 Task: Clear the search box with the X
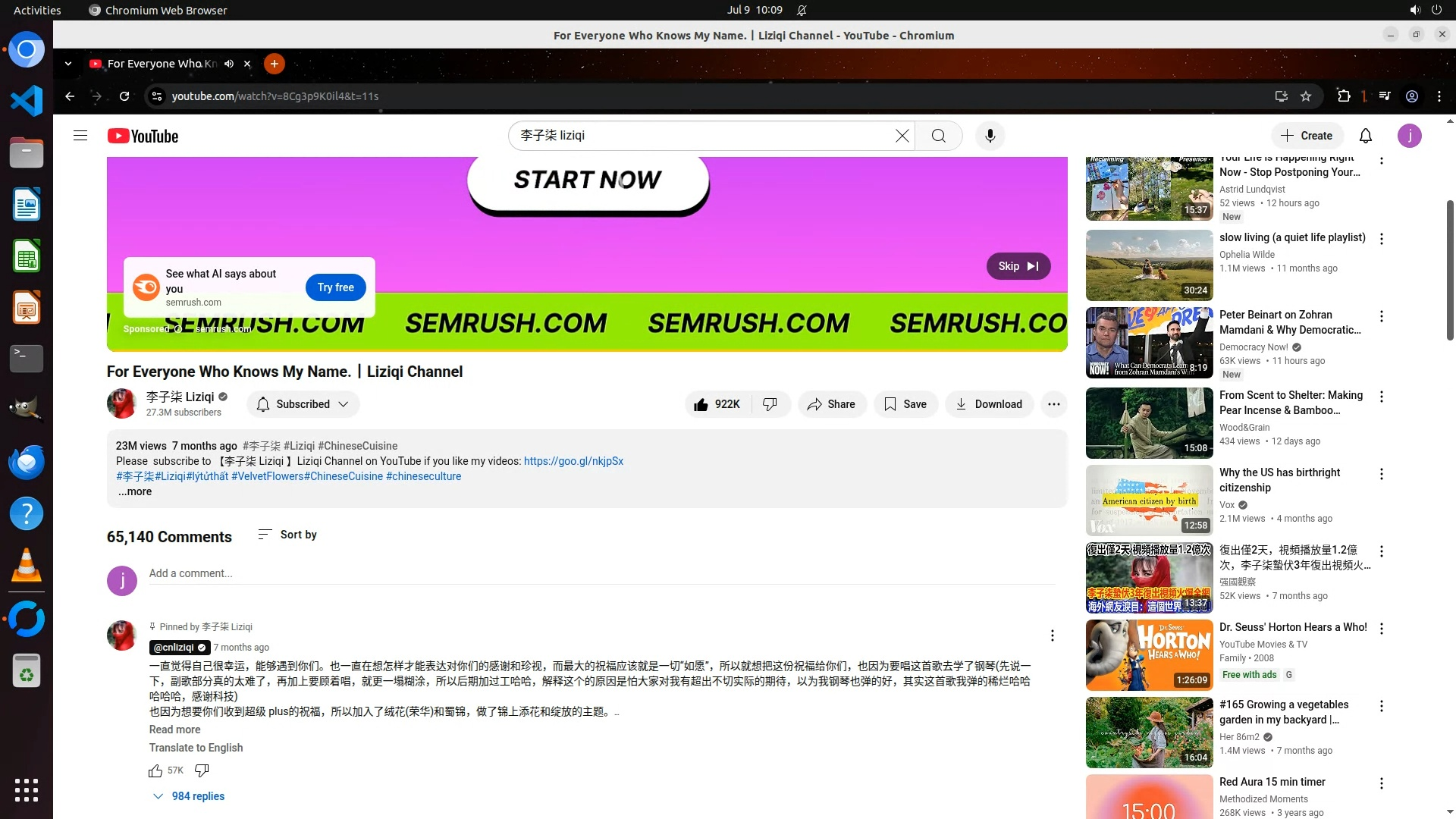902,136
